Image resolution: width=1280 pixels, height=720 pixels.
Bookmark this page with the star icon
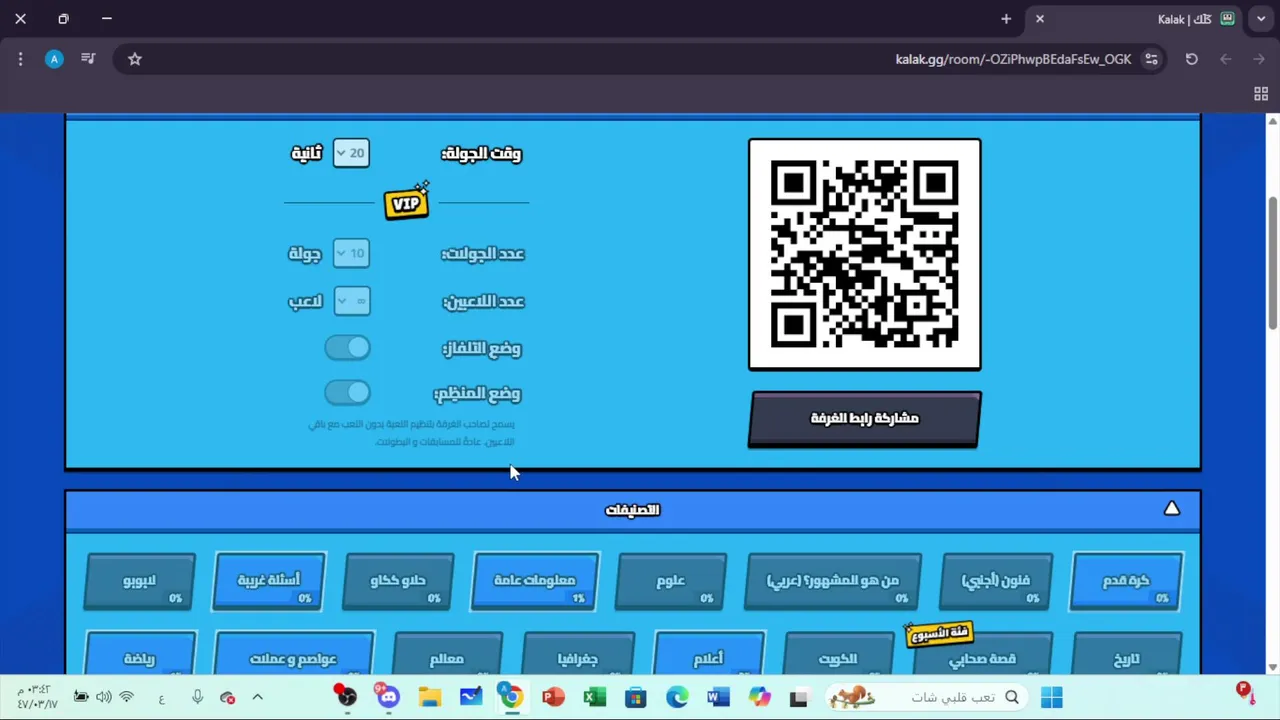pos(135,59)
